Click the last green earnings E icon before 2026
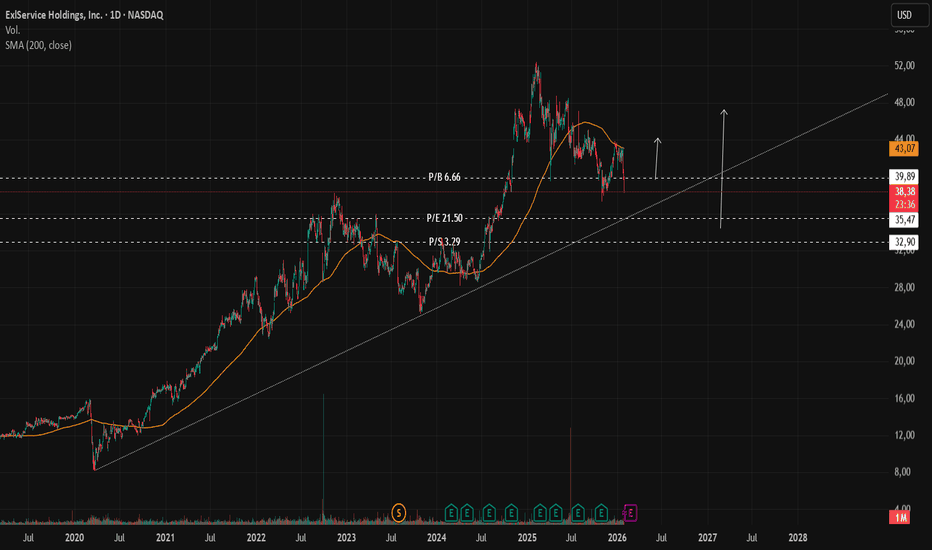The width and height of the screenshot is (932, 550). point(601,513)
